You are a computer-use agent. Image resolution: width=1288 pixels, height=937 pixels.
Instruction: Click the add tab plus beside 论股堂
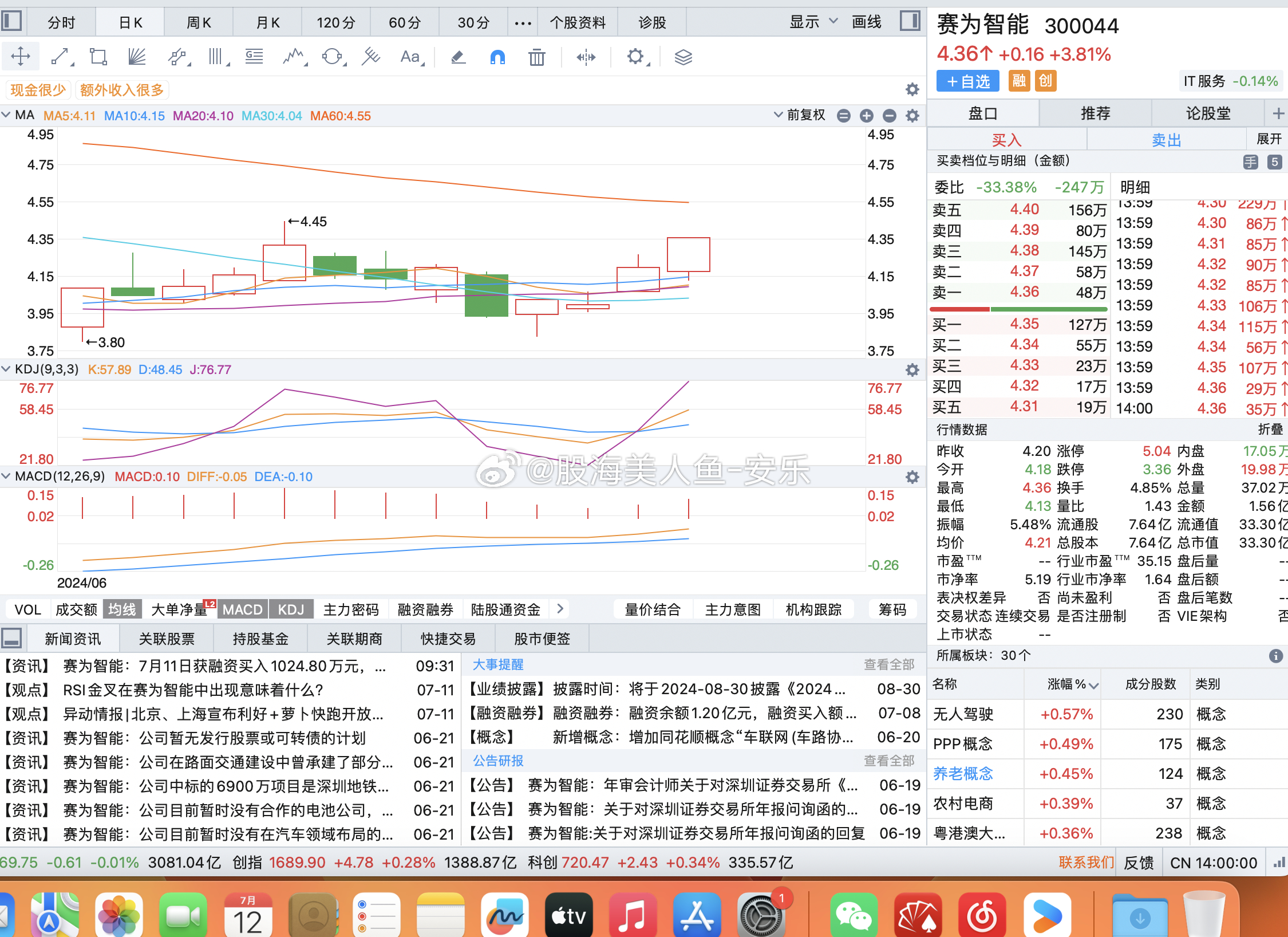pos(1278,113)
